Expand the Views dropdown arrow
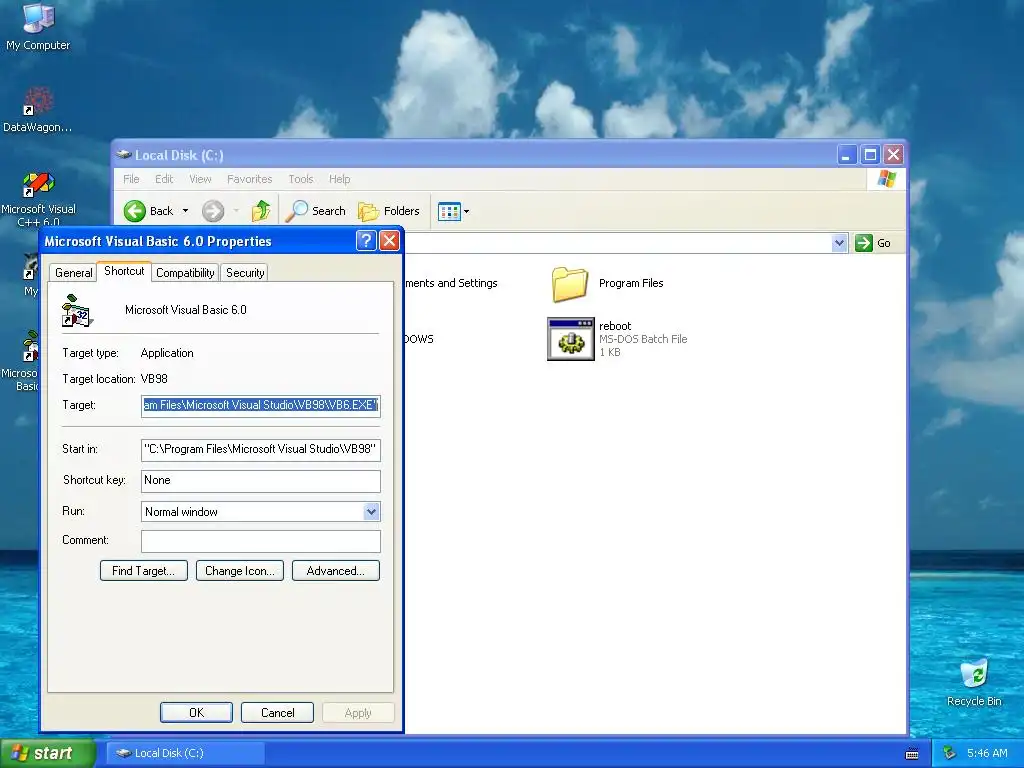Viewport: 1024px width, 768px height. click(466, 211)
